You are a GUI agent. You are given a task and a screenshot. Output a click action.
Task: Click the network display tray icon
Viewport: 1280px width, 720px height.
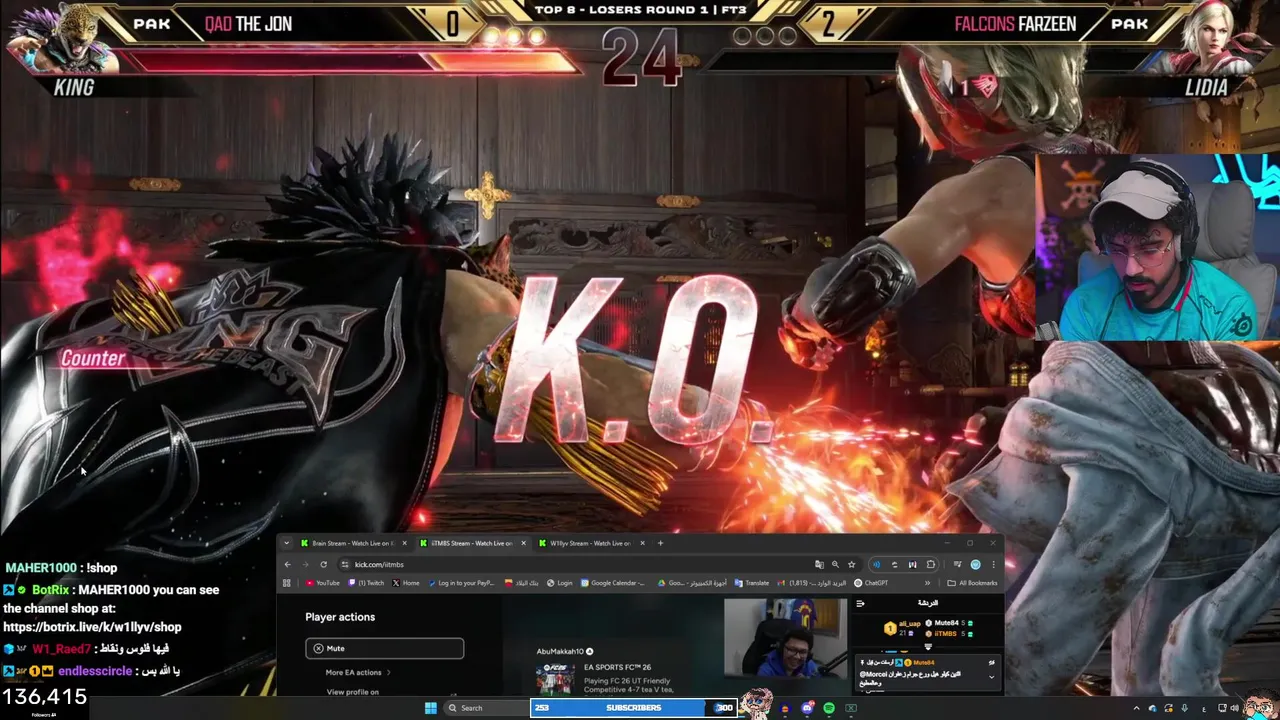click(1222, 708)
